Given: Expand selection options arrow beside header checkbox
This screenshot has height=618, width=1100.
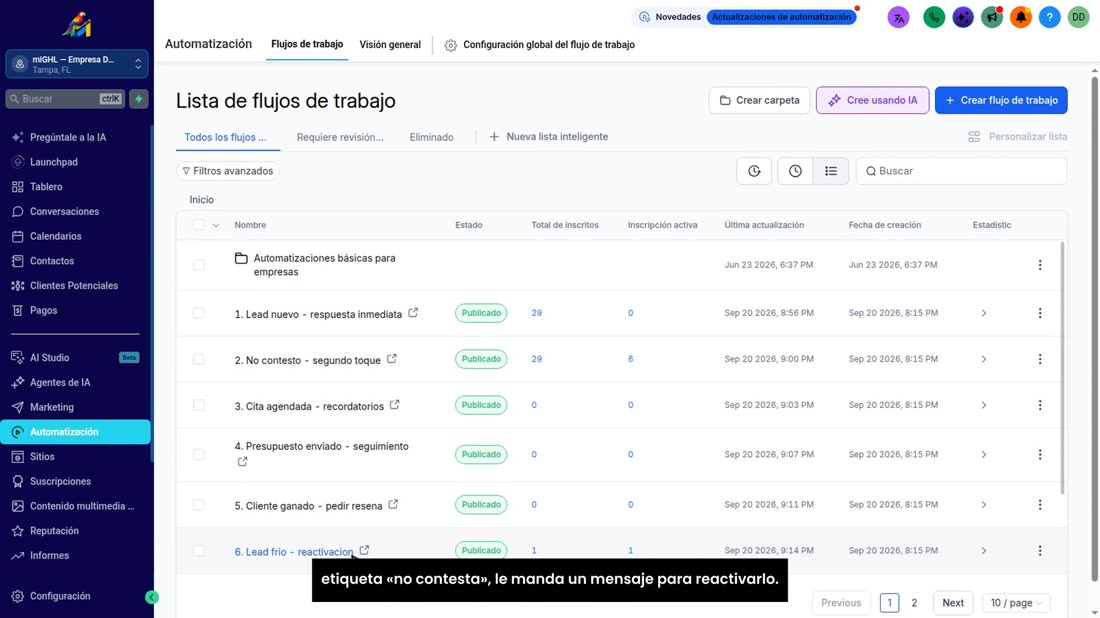Looking at the screenshot, I should [x=215, y=225].
